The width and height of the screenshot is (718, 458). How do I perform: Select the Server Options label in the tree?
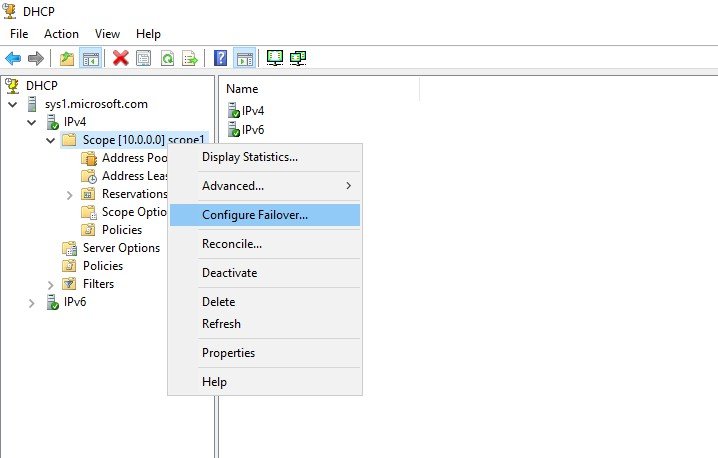pos(121,248)
